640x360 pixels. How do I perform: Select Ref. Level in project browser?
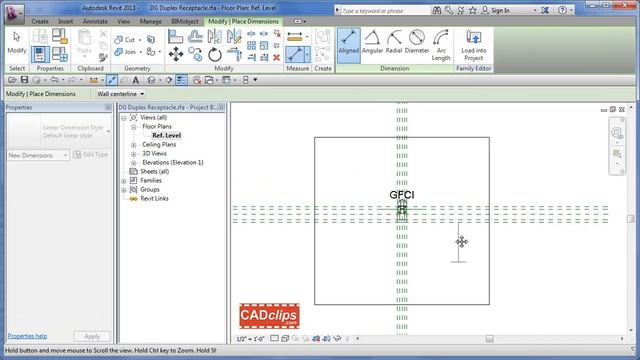[167, 136]
